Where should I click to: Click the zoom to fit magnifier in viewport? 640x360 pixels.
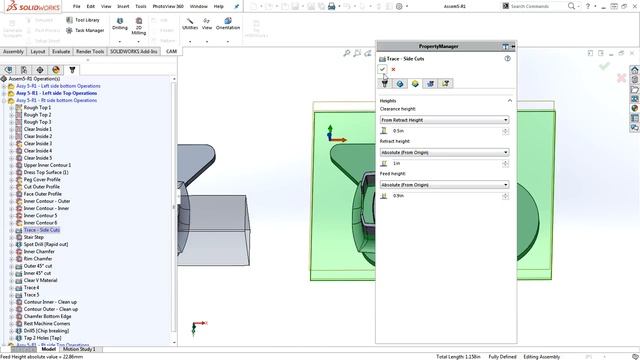pyautogui.click(x=347, y=53)
